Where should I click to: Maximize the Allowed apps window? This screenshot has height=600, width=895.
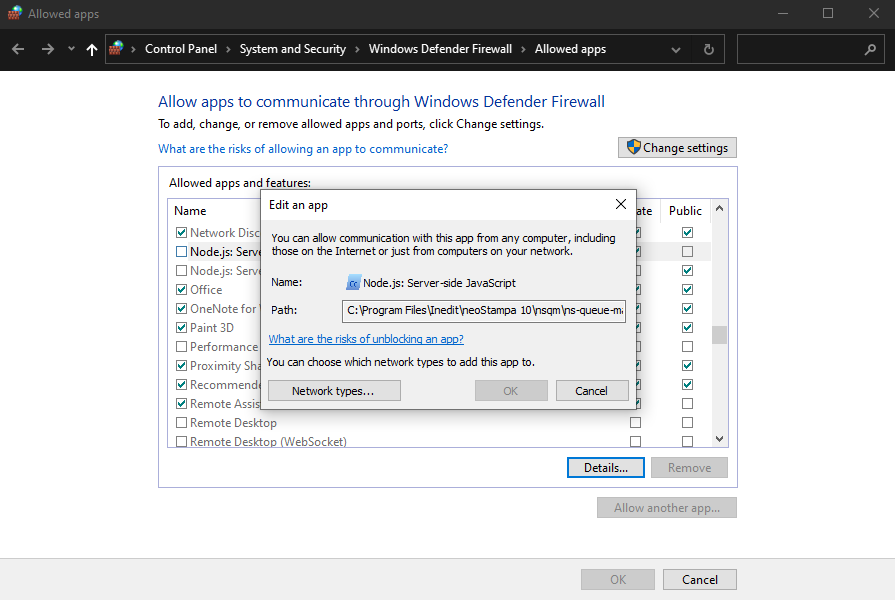[828, 13]
